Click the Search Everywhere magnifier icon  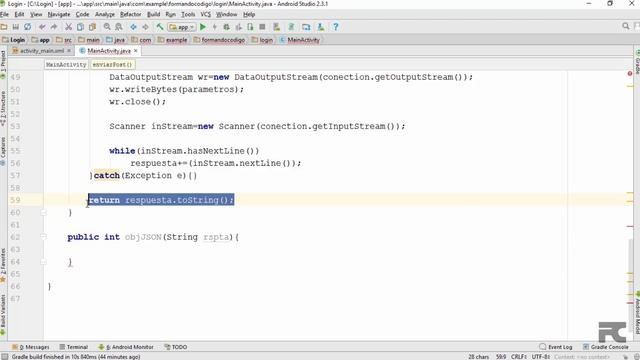[626, 26]
